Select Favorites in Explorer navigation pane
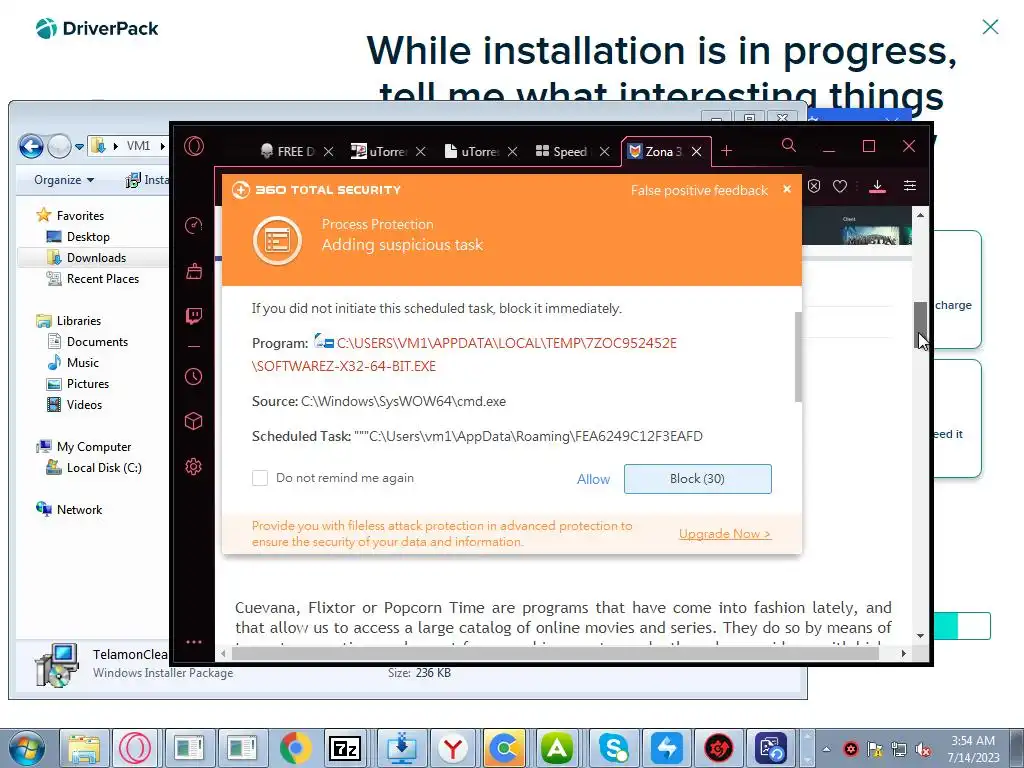Viewport: 1024px width, 768px height. click(80, 216)
